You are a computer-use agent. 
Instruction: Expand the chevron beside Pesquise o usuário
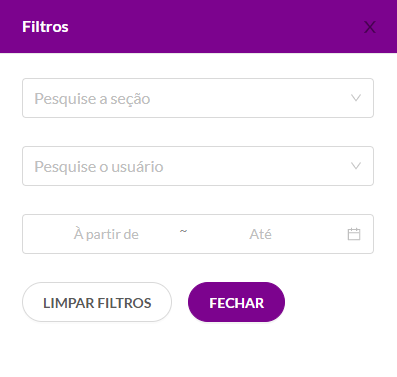point(356,166)
